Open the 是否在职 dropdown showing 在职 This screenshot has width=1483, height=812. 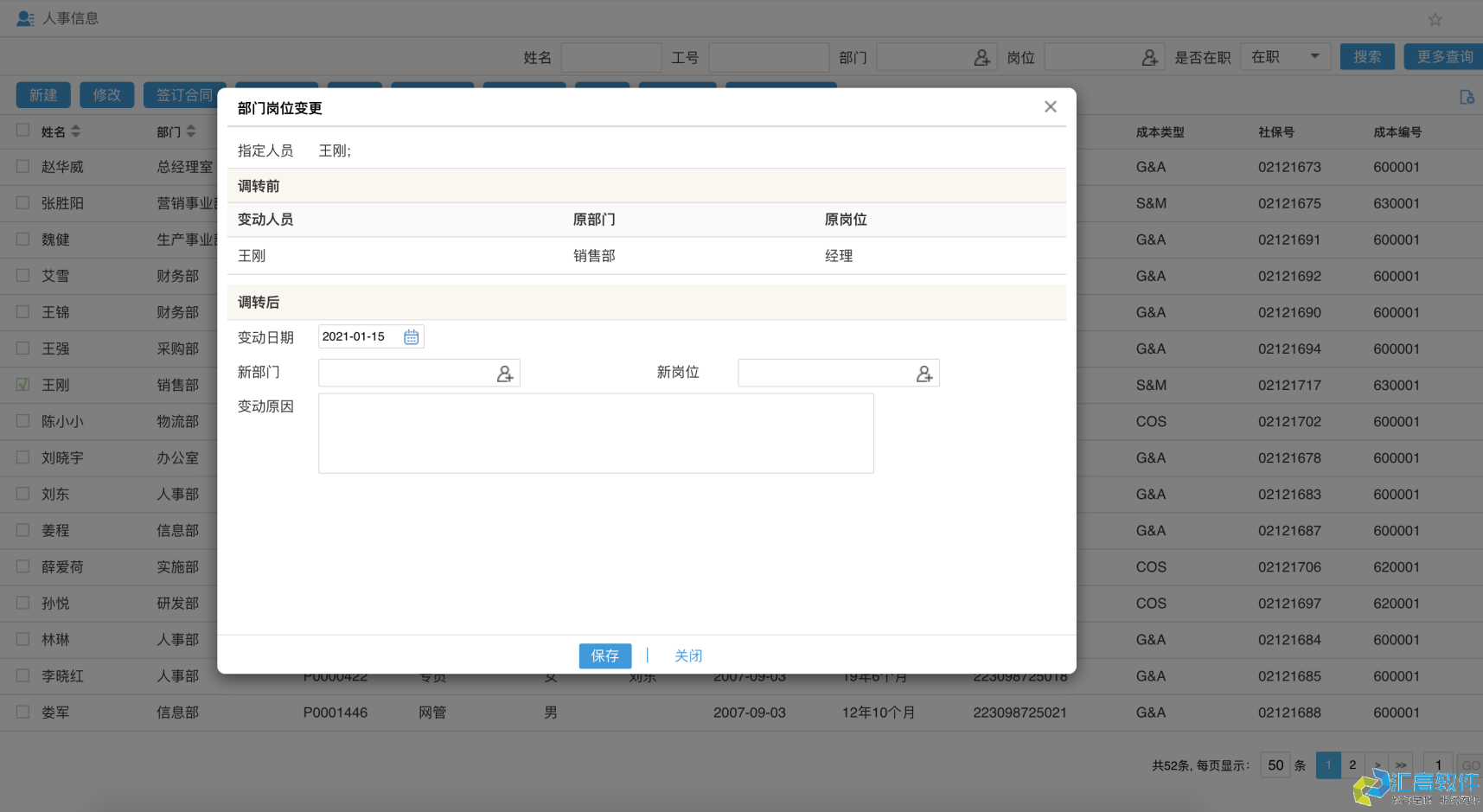tap(1286, 55)
